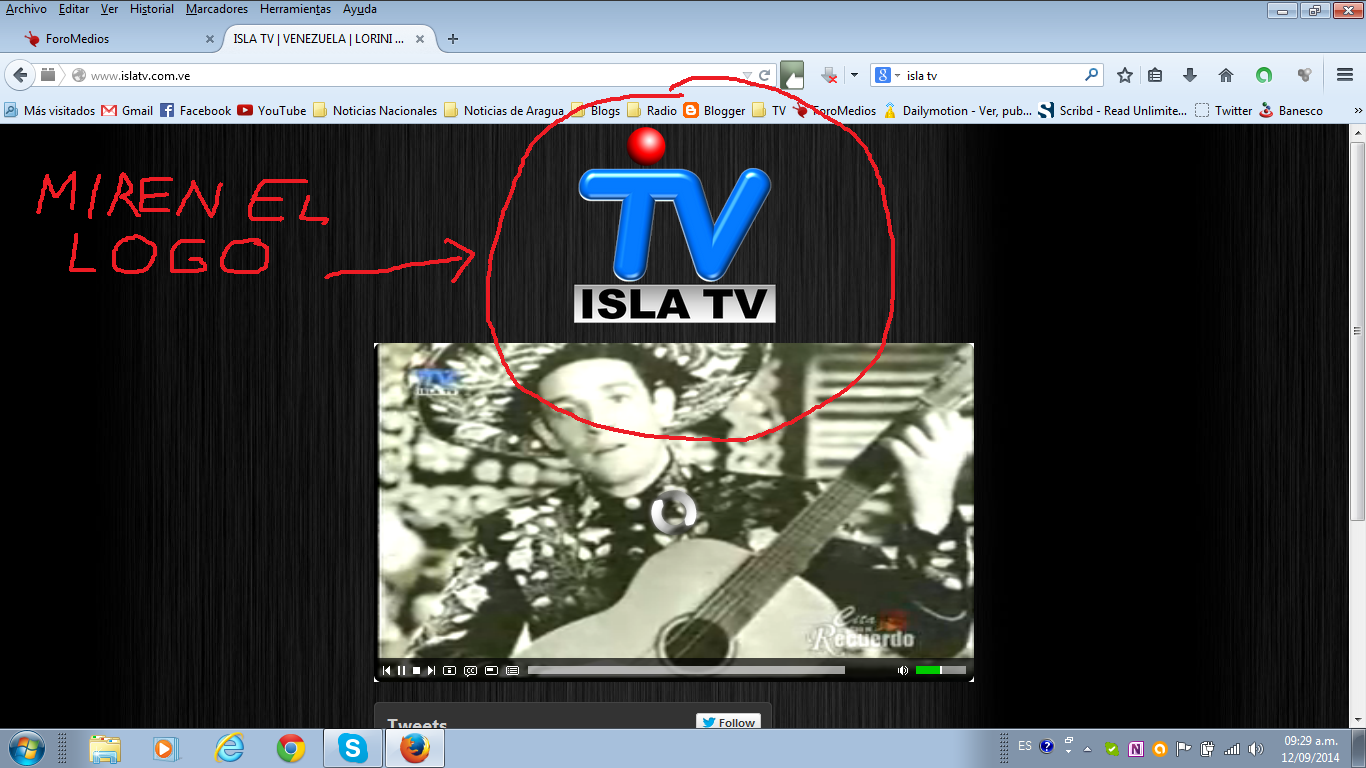
Task: Open the URL bar history dropdown arrow
Action: (x=746, y=75)
